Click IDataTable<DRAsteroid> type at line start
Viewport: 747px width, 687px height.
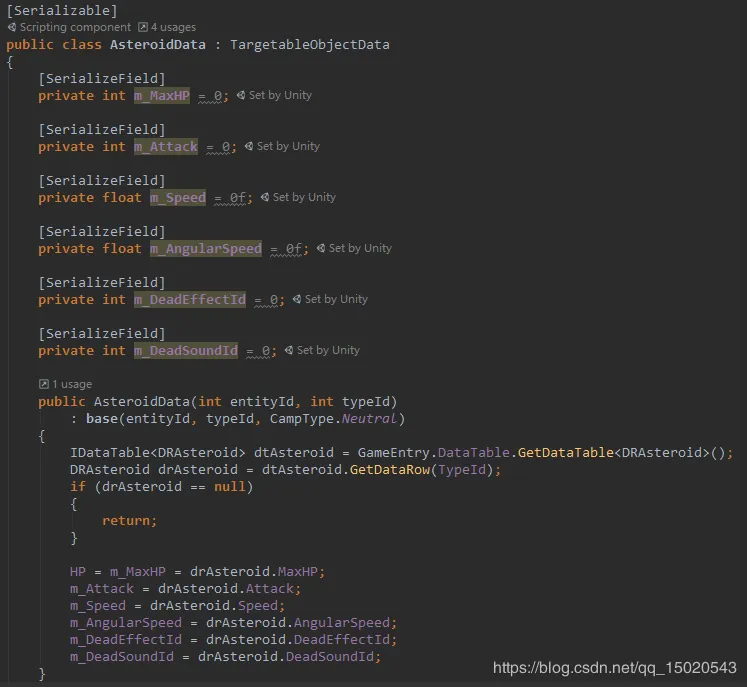pyautogui.click(x=158, y=453)
